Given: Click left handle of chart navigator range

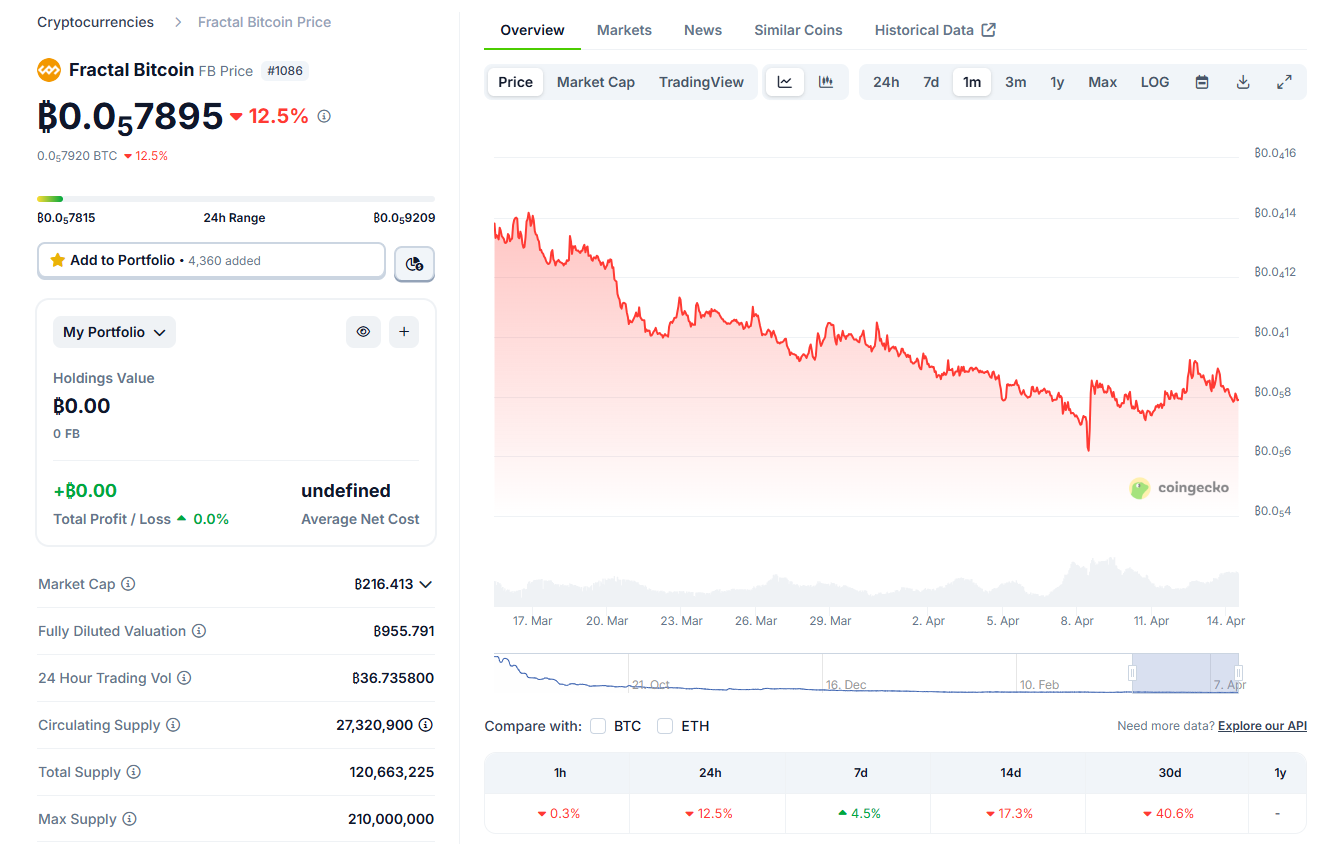Looking at the screenshot, I should [1133, 673].
